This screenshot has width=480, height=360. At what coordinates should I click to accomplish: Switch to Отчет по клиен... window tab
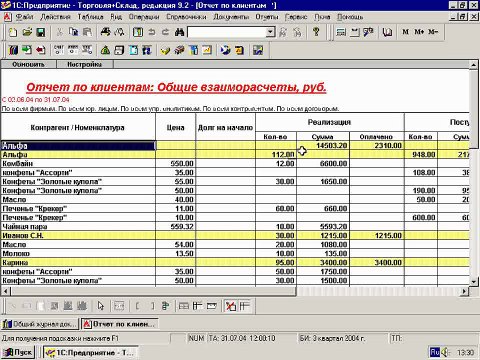[x=120, y=324]
